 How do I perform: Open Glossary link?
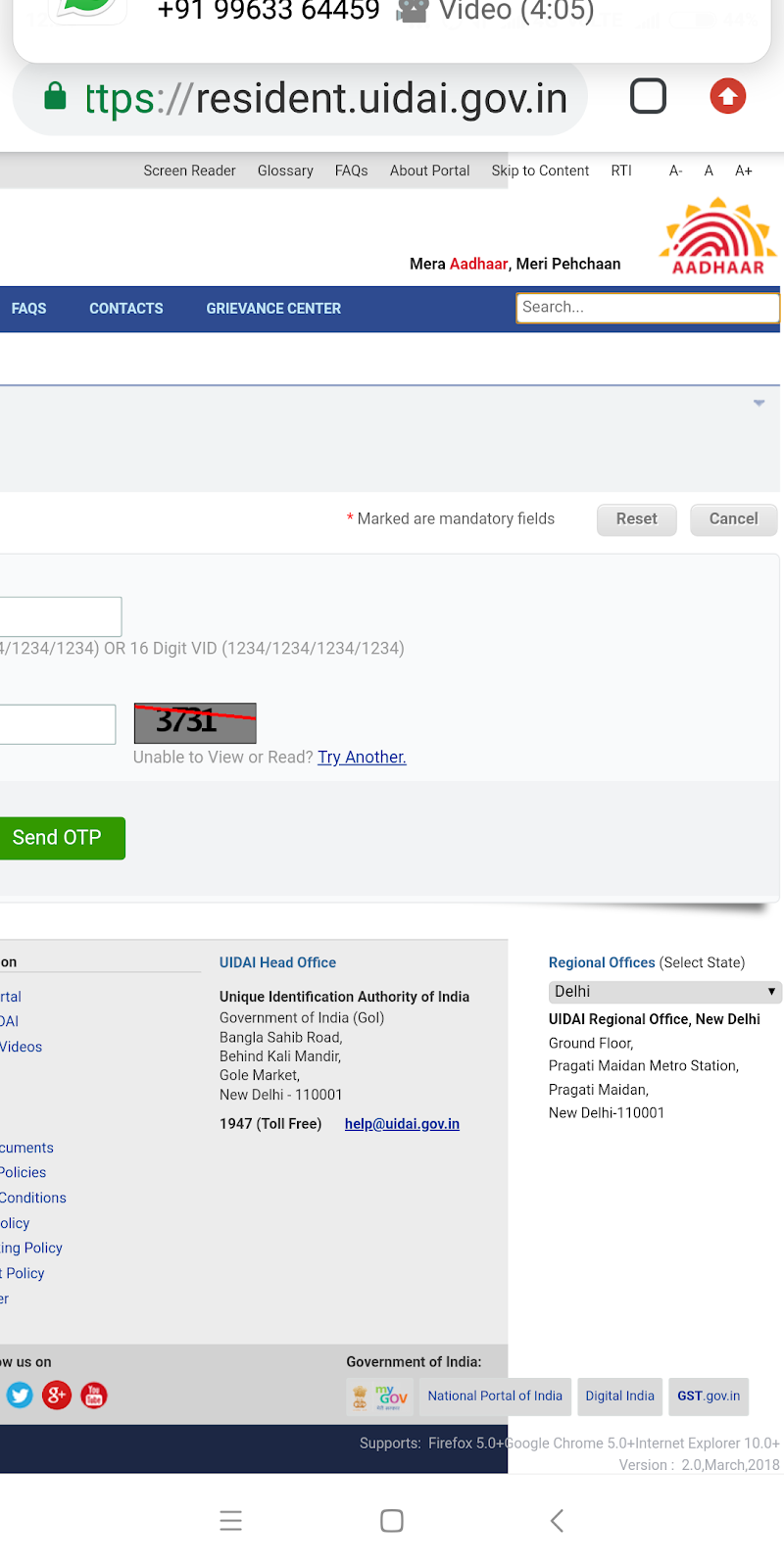(x=285, y=171)
